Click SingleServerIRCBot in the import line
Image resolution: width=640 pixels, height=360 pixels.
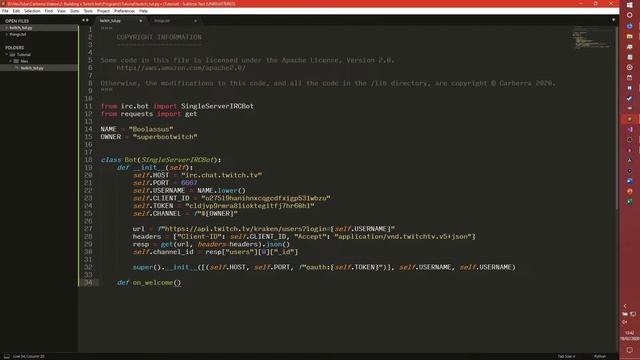coord(217,106)
